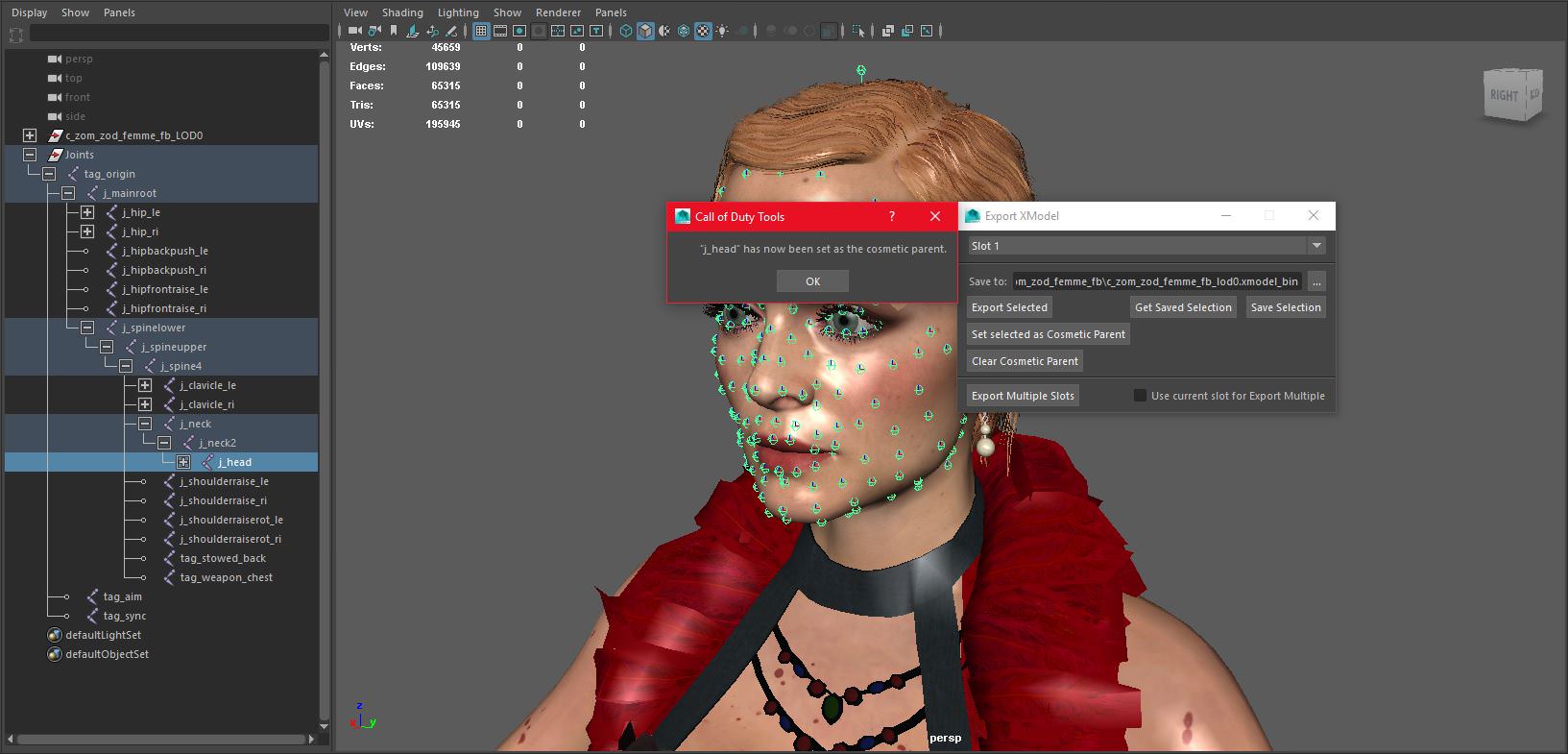Viewport: 1568px width, 754px height.
Task: Expand the j_clavicle_ri joint
Action: (x=145, y=404)
